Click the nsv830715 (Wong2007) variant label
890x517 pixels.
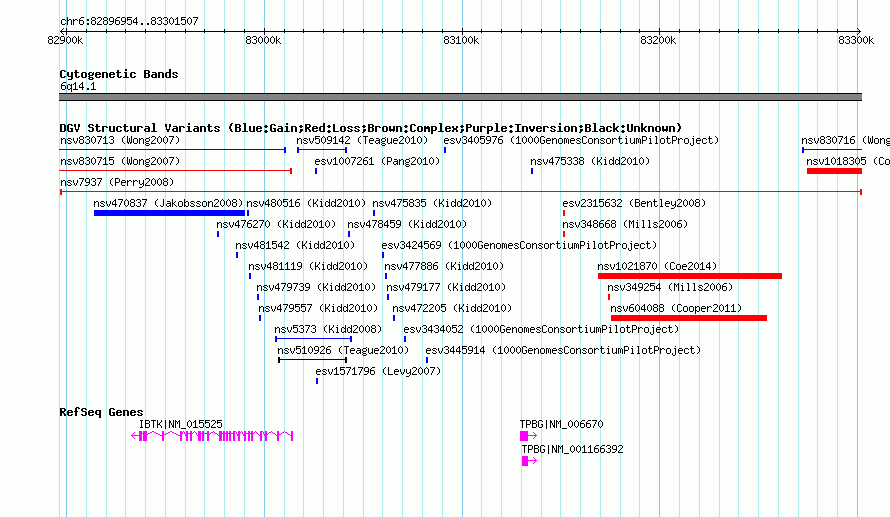pyautogui.click(x=120, y=161)
